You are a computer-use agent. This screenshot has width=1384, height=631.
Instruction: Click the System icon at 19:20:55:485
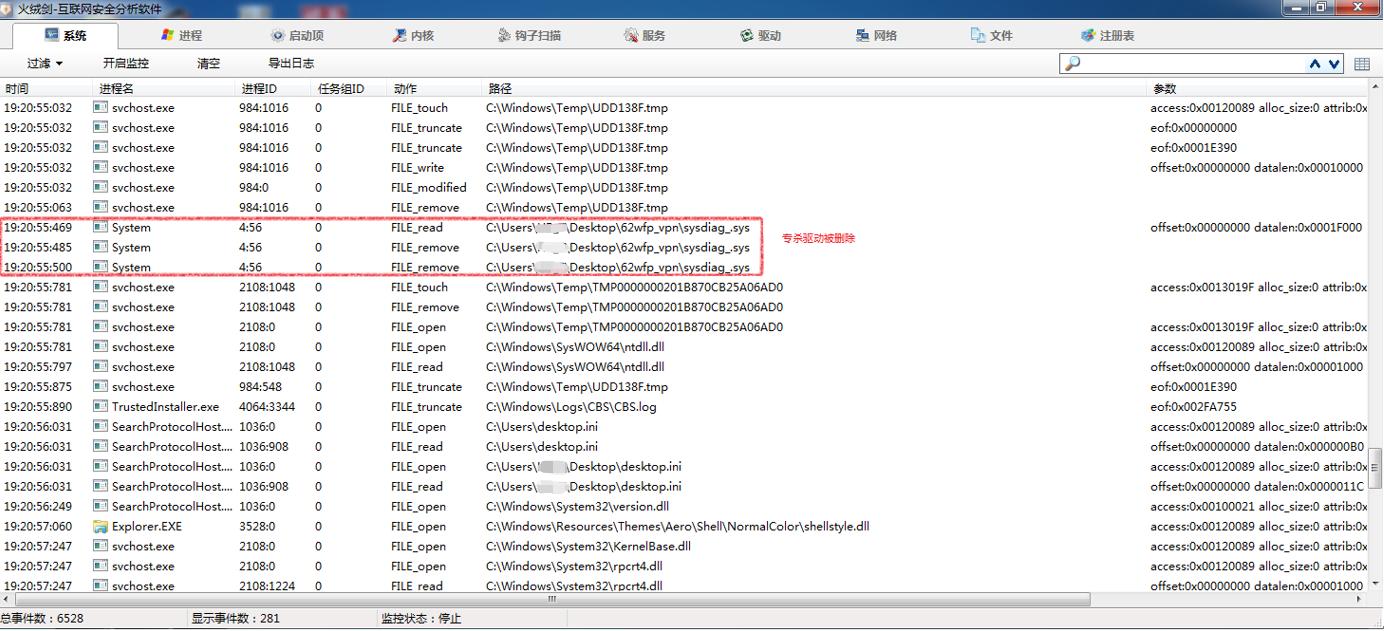100,247
